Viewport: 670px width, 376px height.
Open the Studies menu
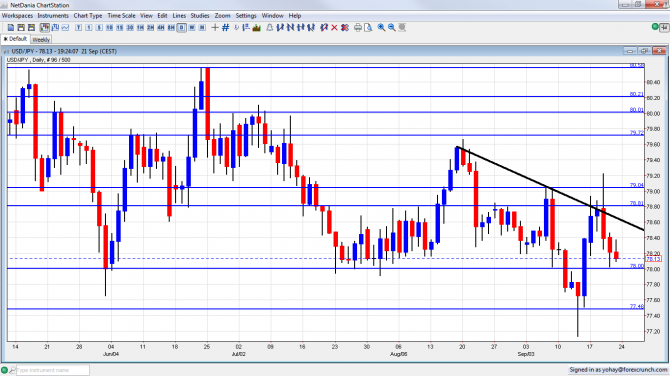pos(200,16)
